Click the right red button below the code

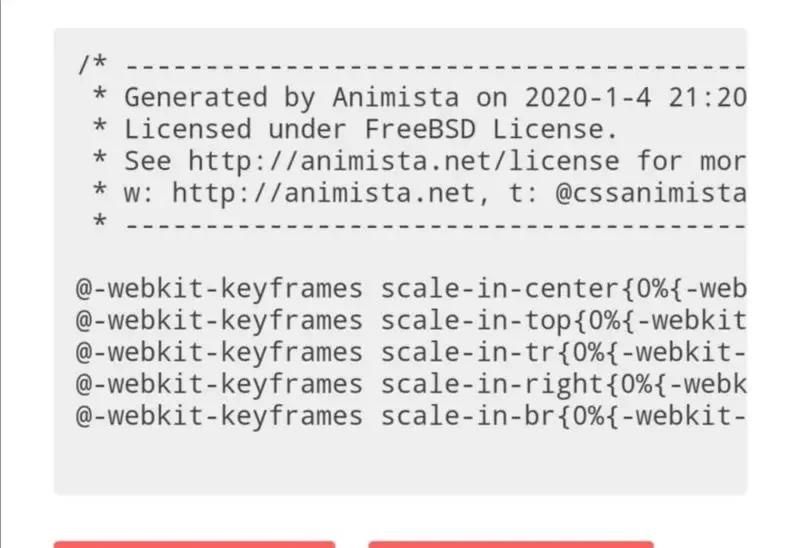click(510, 543)
